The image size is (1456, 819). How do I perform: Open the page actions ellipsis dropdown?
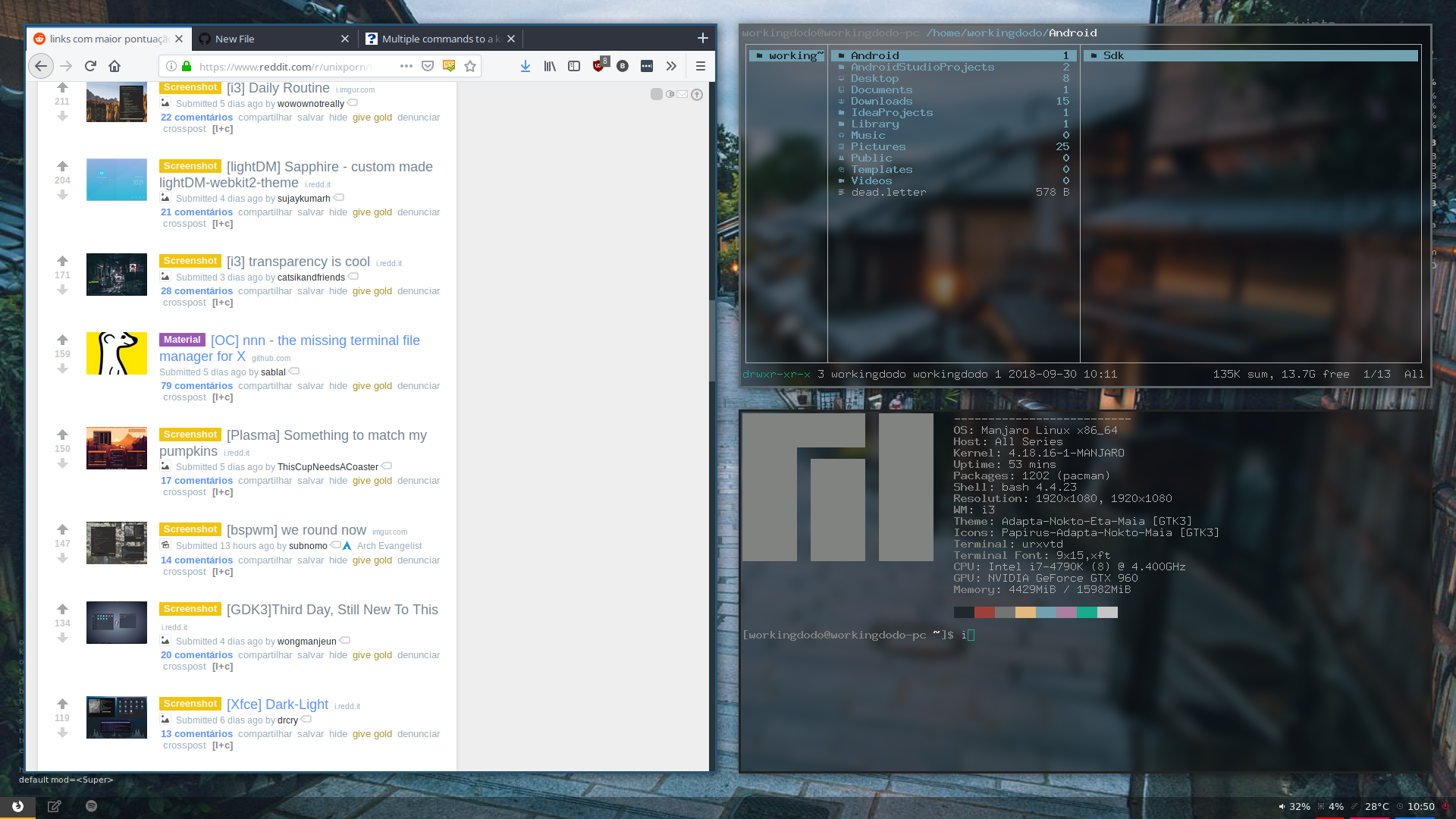coord(406,66)
